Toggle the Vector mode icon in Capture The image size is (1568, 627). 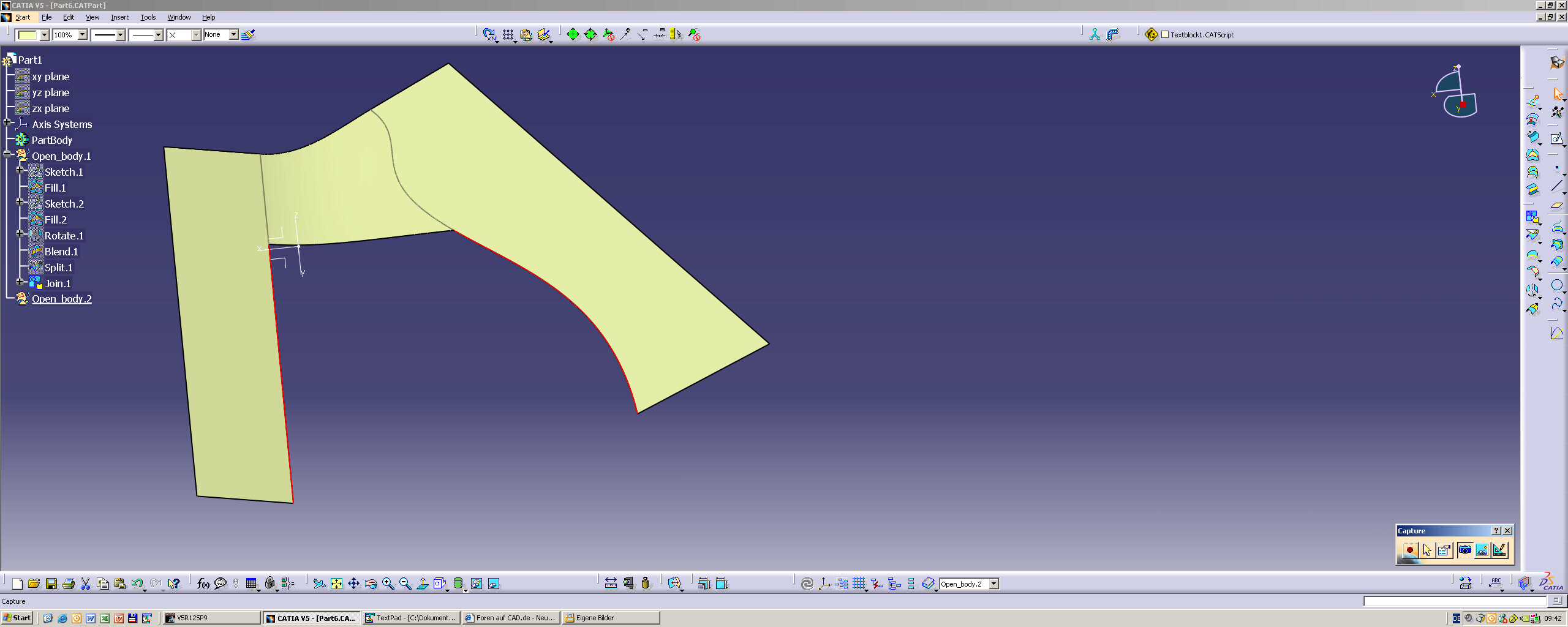click(1499, 550)
